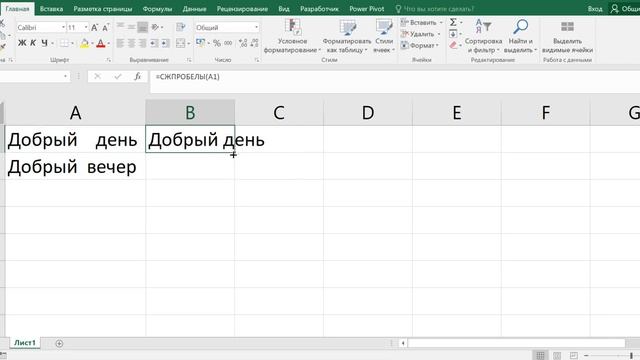Image resolution: width=640 pixels, height=360 pixels.
Task: Click the accounting number format icon
Action: (x=200, y=43)
